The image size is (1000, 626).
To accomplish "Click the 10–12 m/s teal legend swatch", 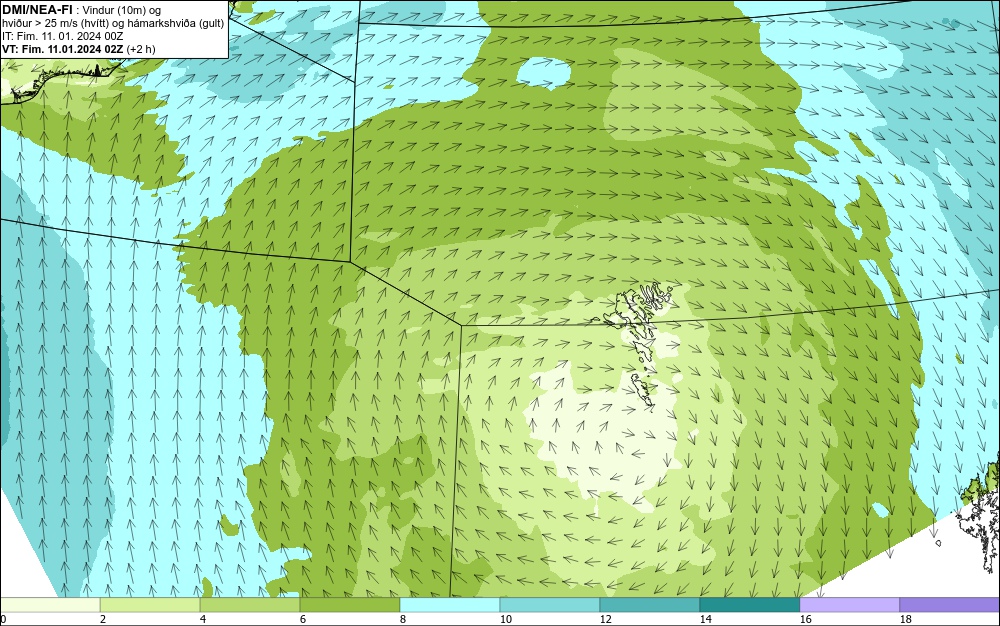I will click(x=550, y=605).
